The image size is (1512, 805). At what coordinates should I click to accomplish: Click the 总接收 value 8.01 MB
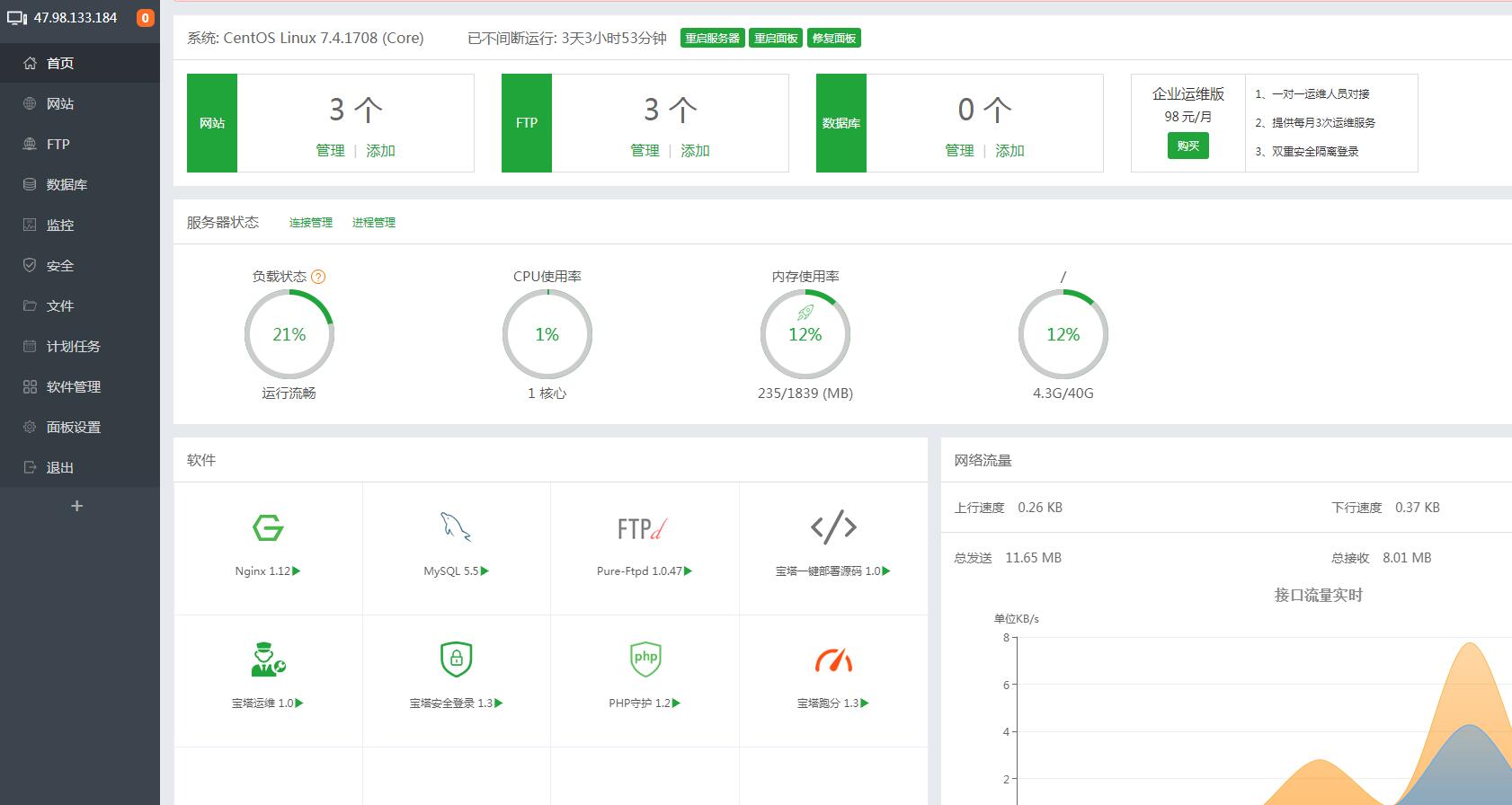tap(1408, 558)
